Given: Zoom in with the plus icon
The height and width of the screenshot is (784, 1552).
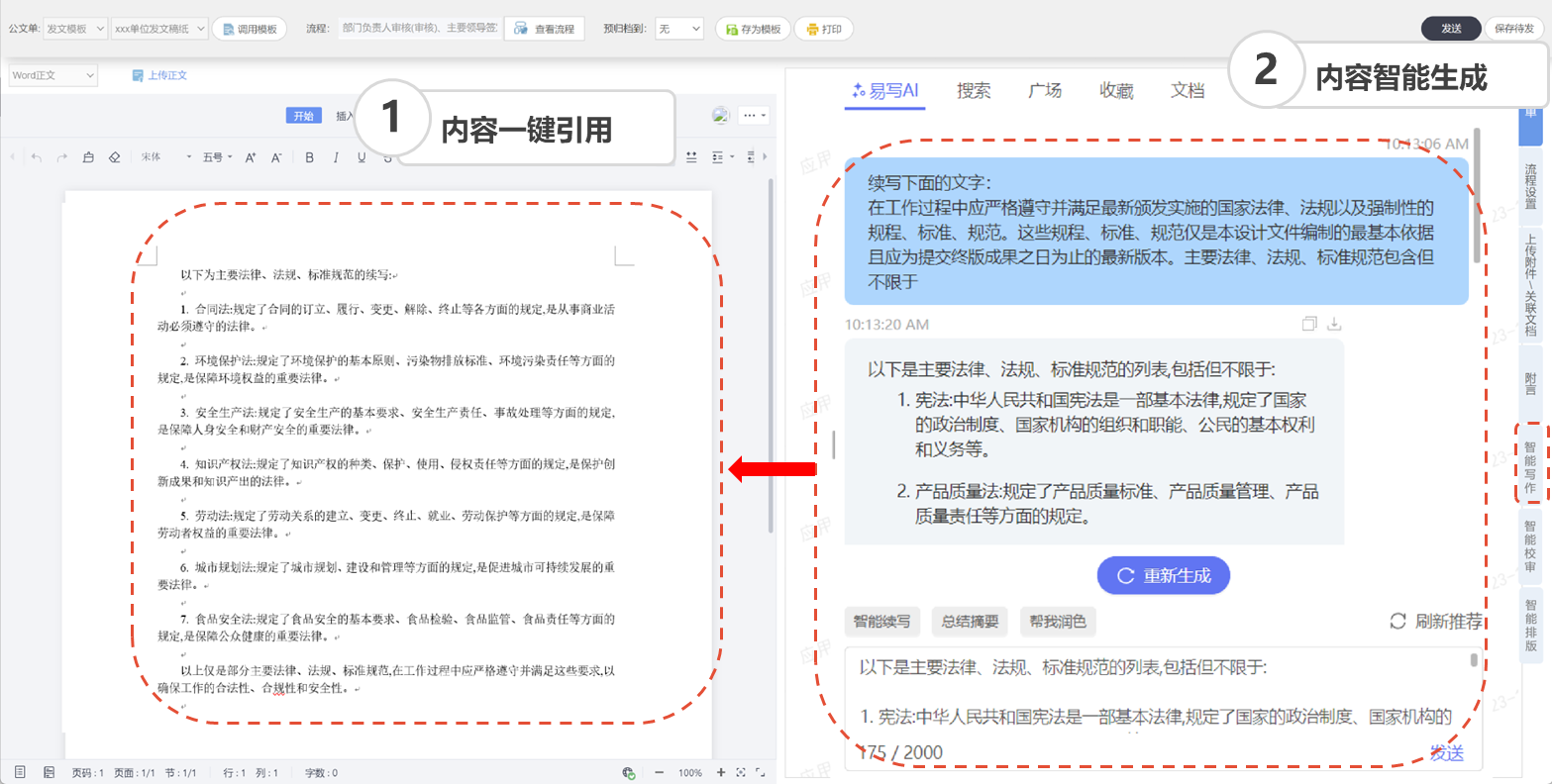Looking at the screenshot, I should 721,772.
